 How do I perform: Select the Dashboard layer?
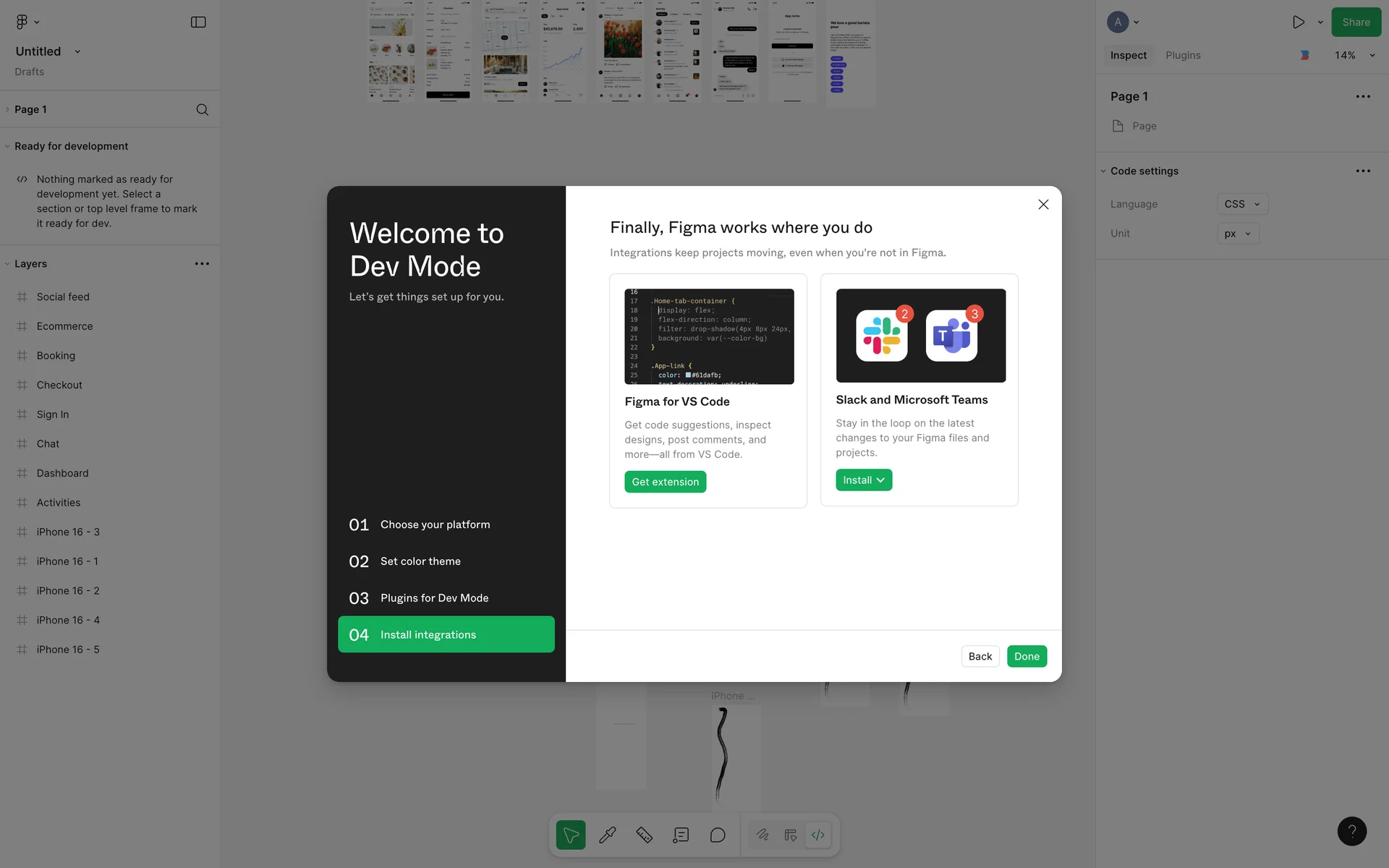point(62,473)
